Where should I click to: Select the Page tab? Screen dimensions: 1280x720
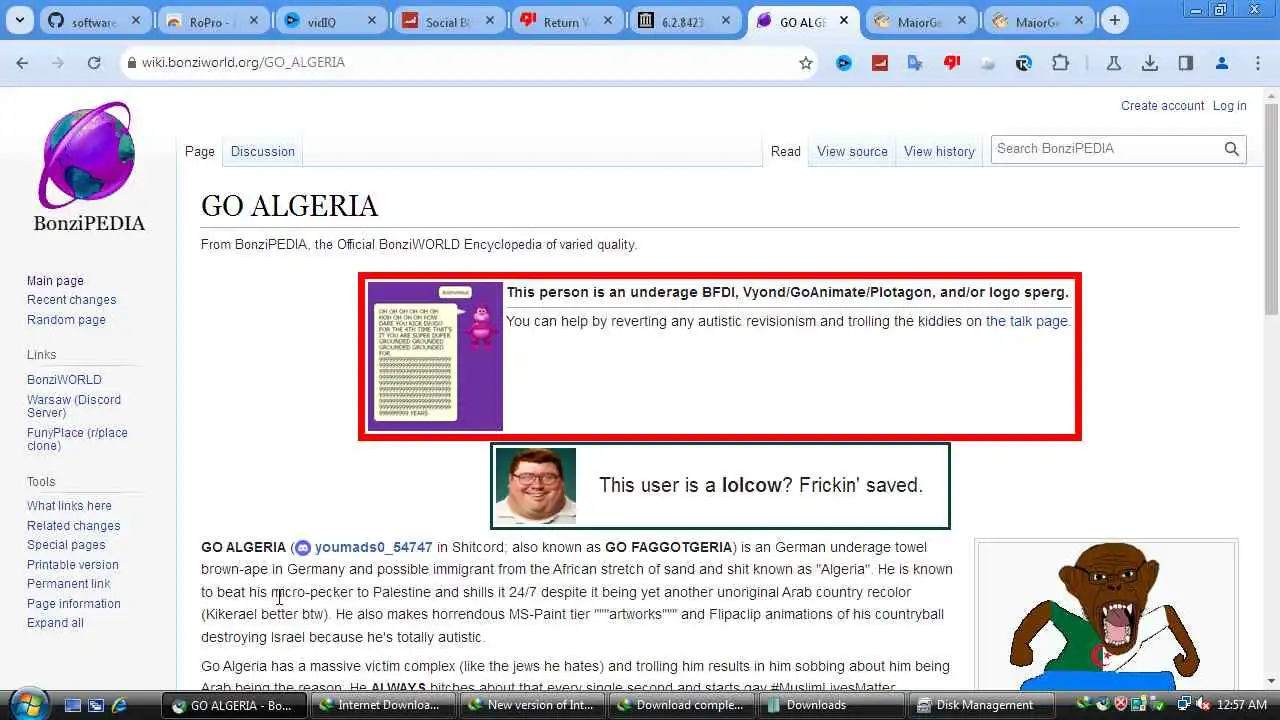pyautogui.click(x=200, y=152)
